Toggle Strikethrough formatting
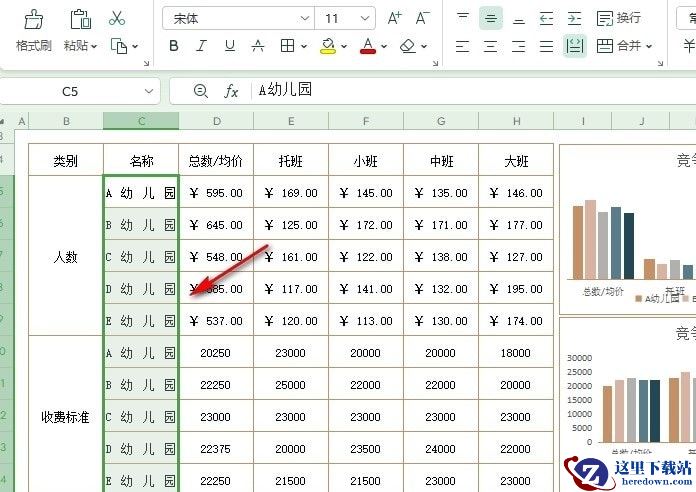The image size is (696, 492). coord(258,46)
